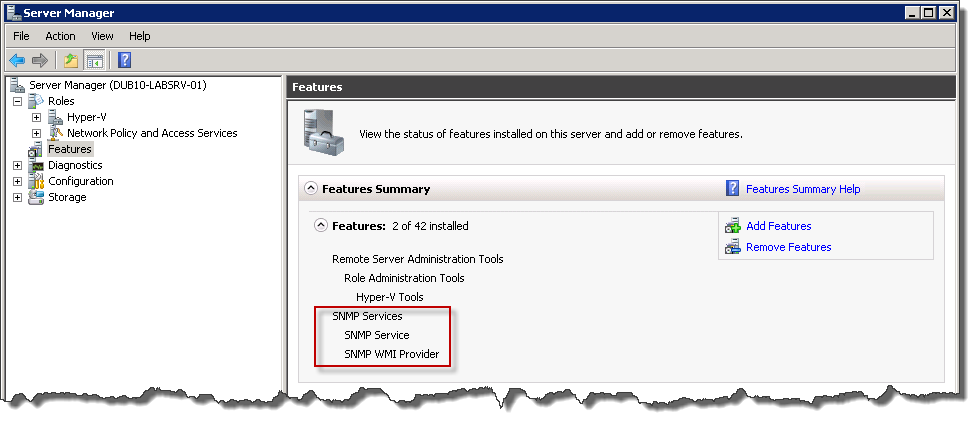Select the Roles label in tree
The height and width of the screenshot is (431, 976).
point(61,101)
